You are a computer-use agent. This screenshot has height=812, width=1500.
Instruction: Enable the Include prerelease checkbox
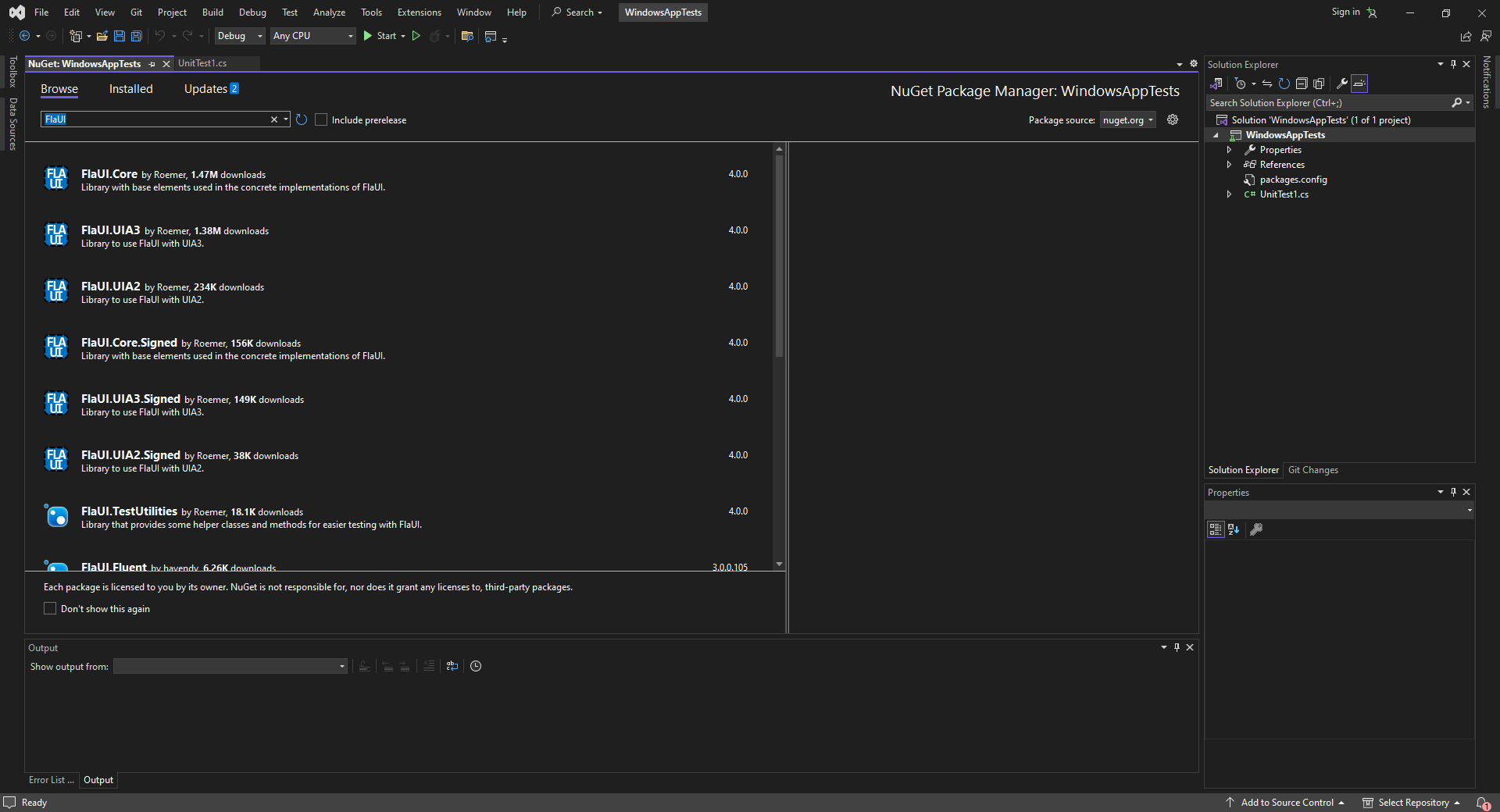(321, 119)
